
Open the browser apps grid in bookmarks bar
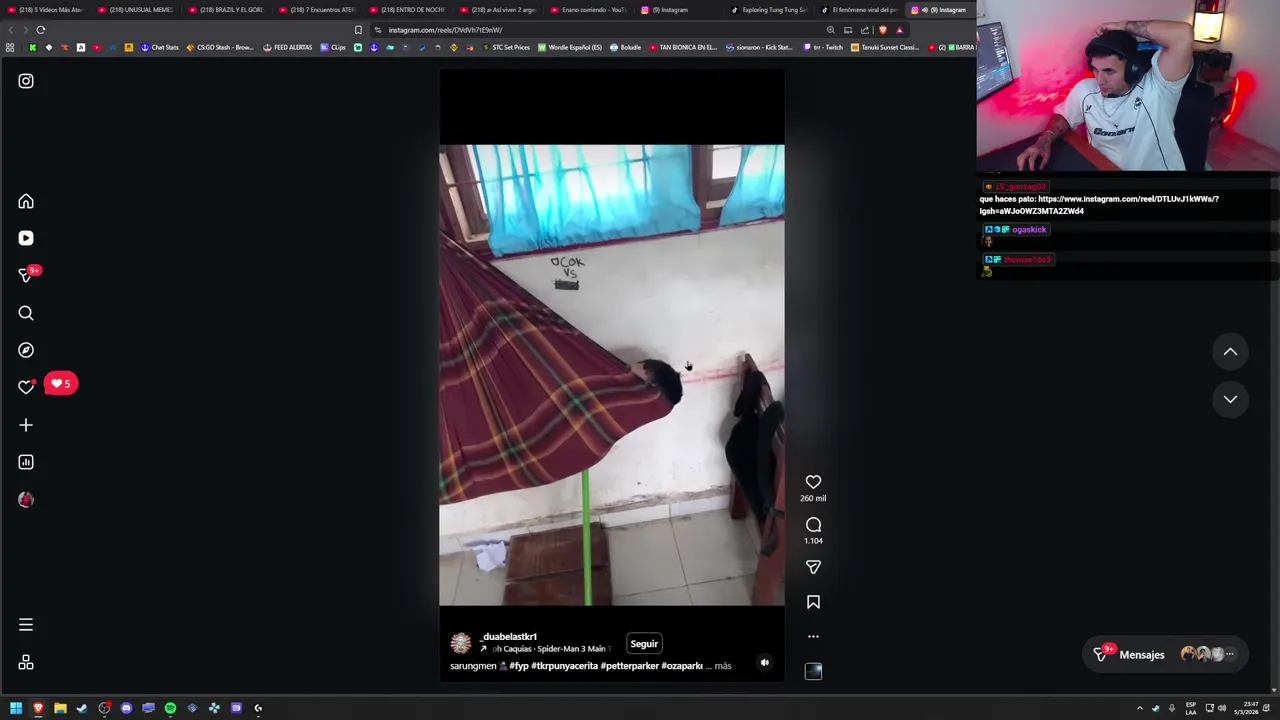(10, 47)
